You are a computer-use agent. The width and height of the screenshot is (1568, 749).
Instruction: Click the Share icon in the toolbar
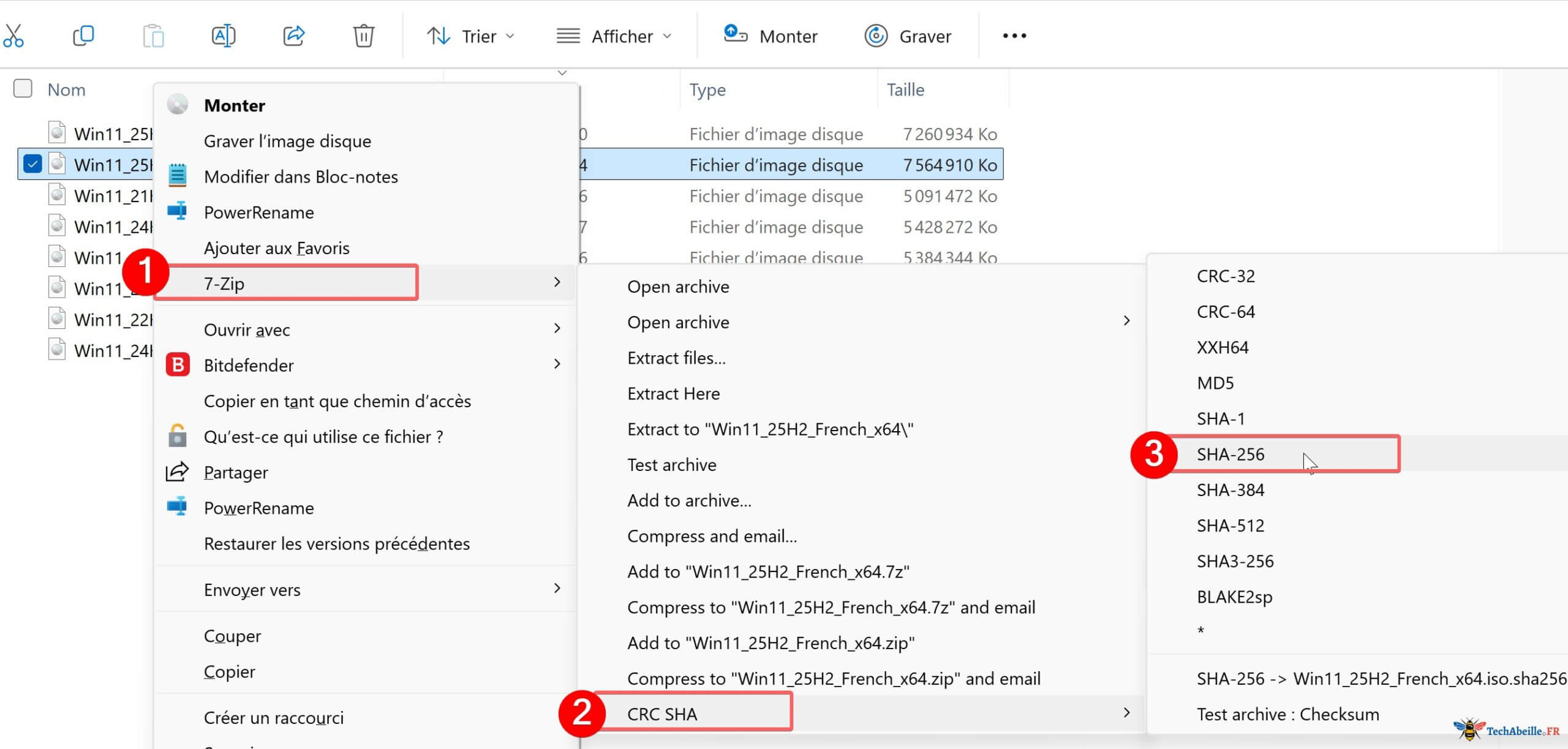293,35
